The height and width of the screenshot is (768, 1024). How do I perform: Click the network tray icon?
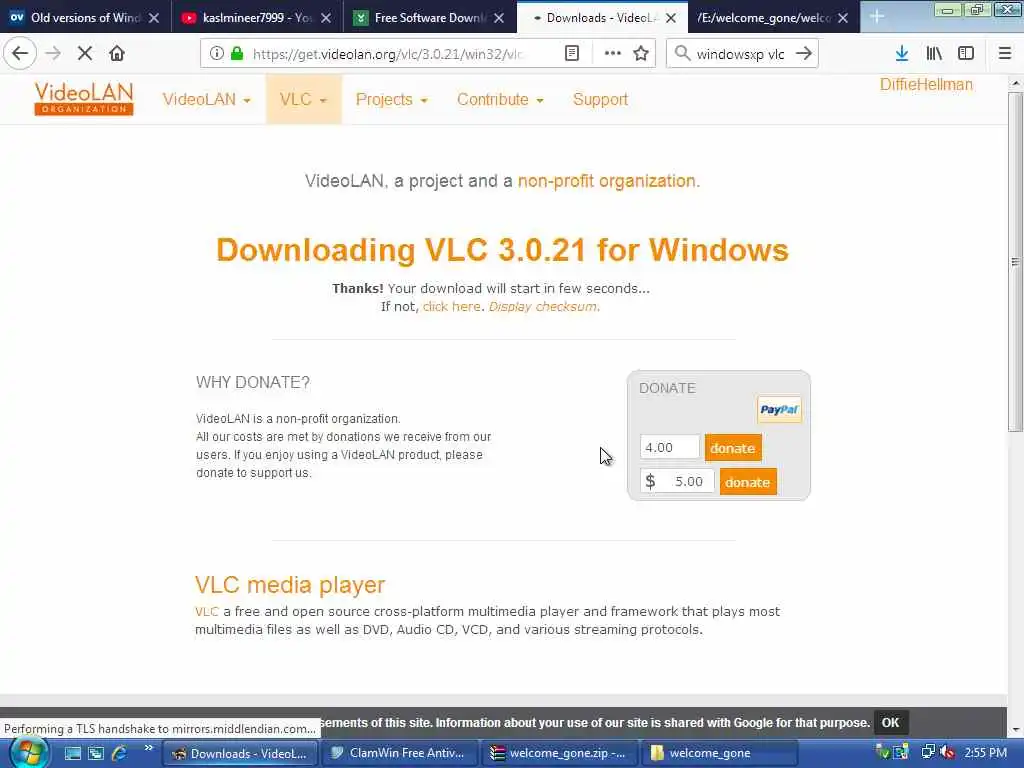coord(927,753)
